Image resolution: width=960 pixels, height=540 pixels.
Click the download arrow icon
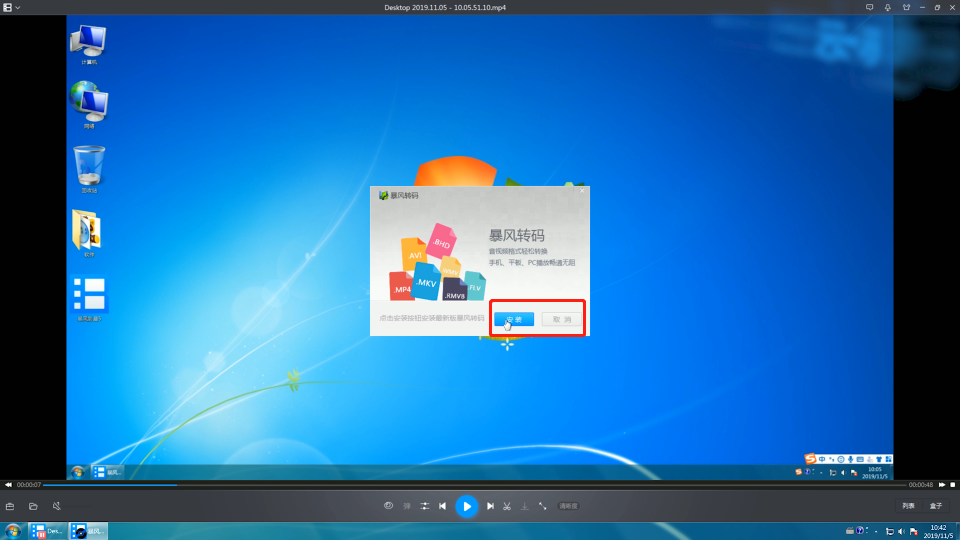[525, 506]
